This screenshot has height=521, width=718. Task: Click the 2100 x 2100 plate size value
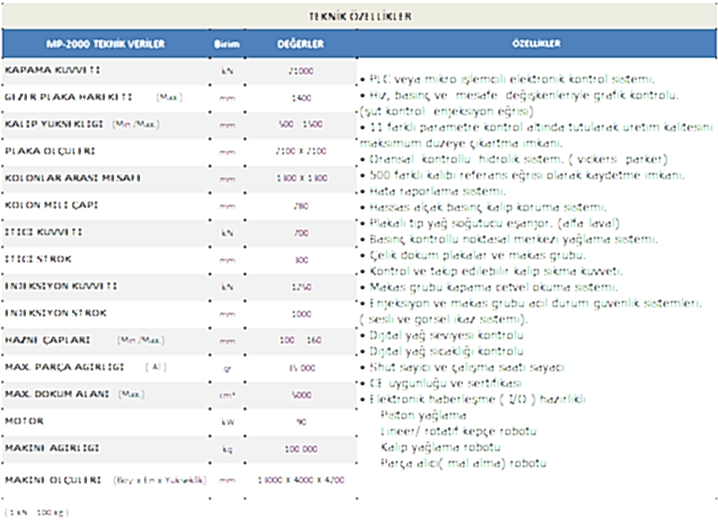pos(300,151)
